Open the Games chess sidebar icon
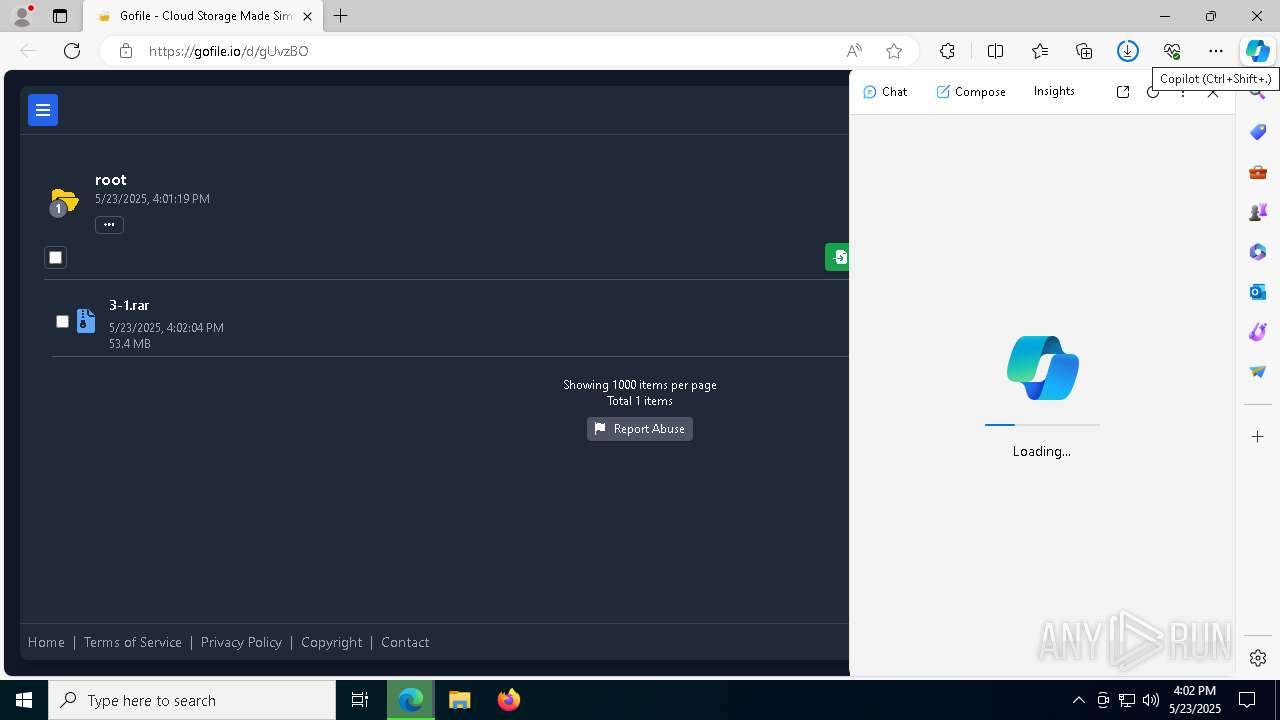The height and width of the screenshot is (720, 1280). click(x=1258, y=212)
